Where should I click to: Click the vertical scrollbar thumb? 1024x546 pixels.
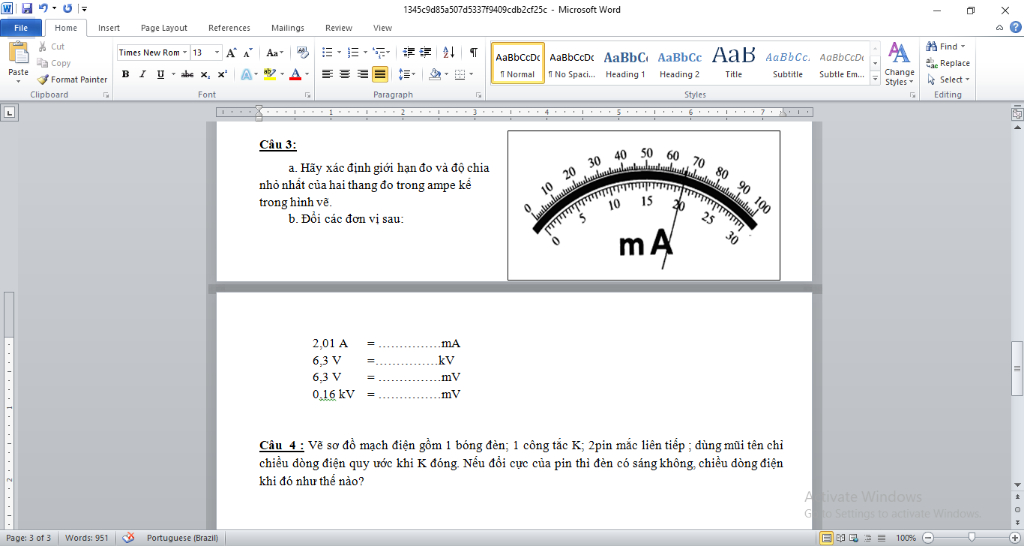(1017, 368)
